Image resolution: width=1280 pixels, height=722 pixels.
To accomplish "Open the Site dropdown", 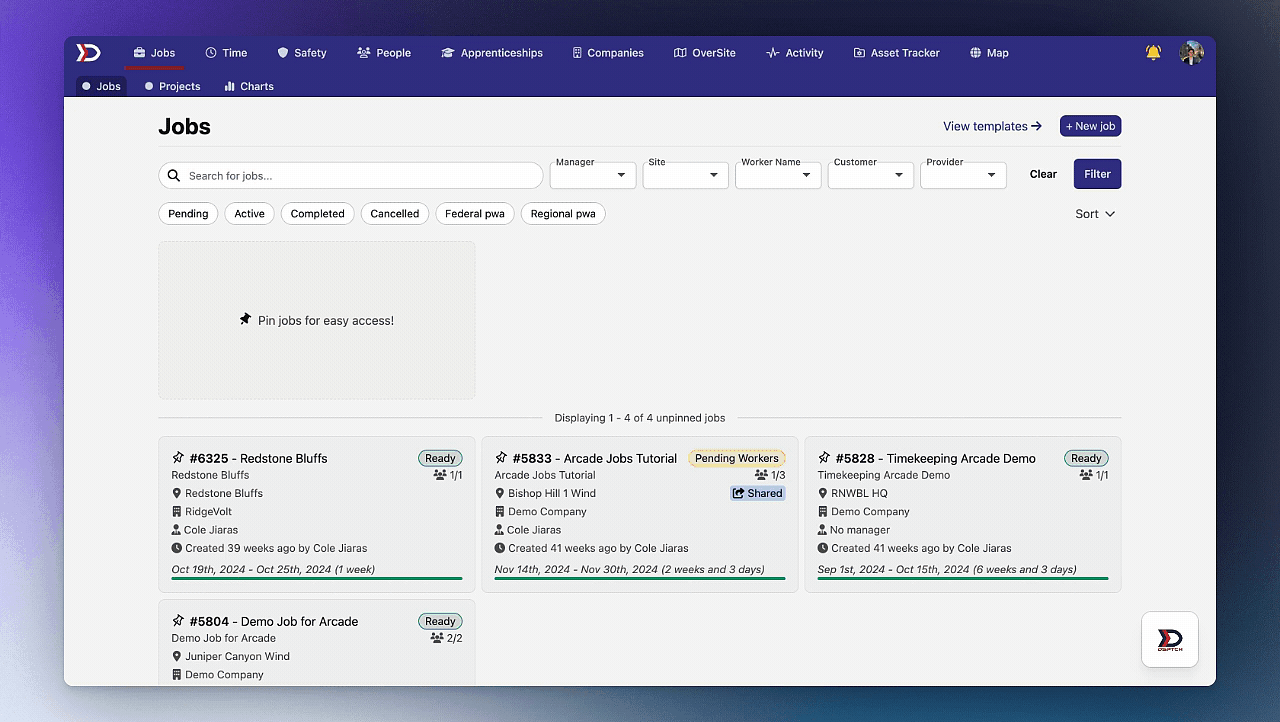I will click(x=685, y=175).
